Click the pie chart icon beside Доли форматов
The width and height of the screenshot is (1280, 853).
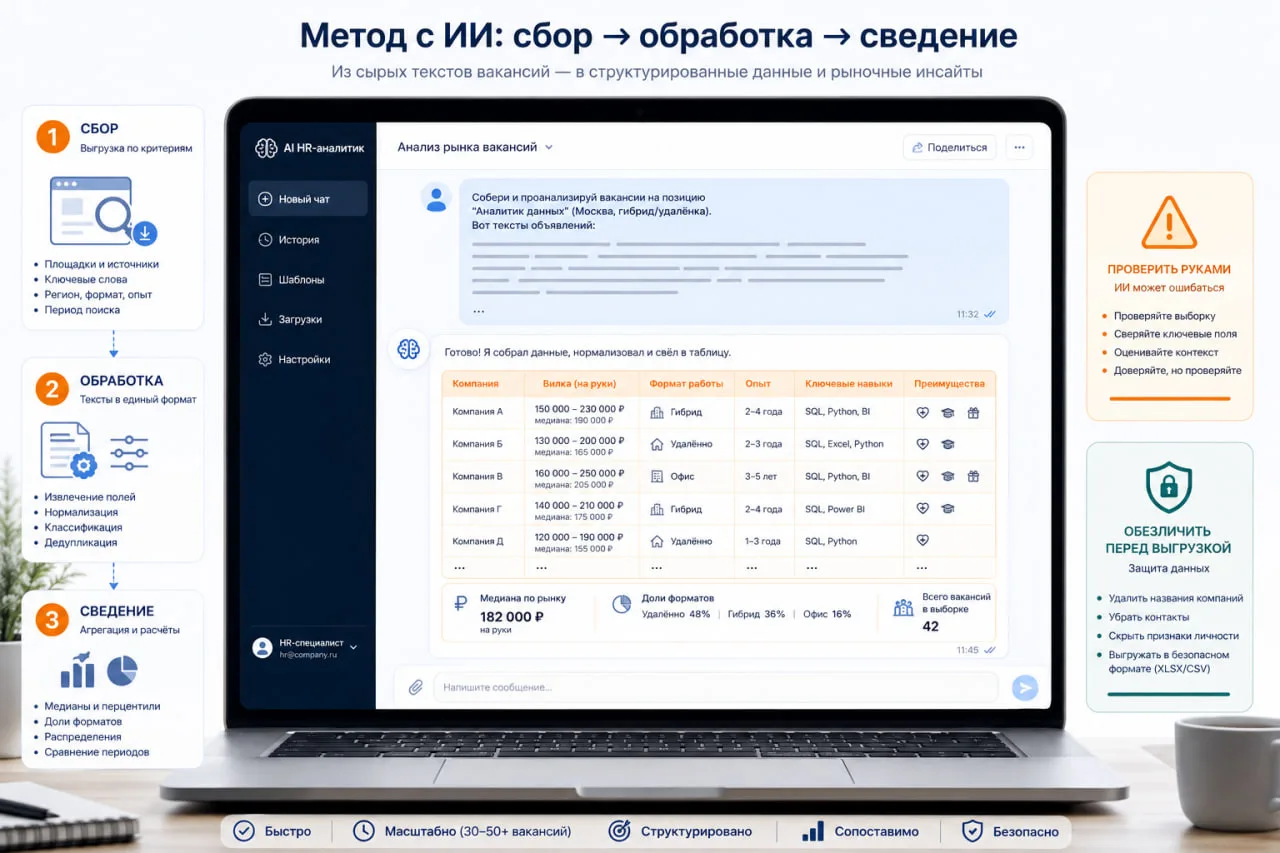[622, 605]
